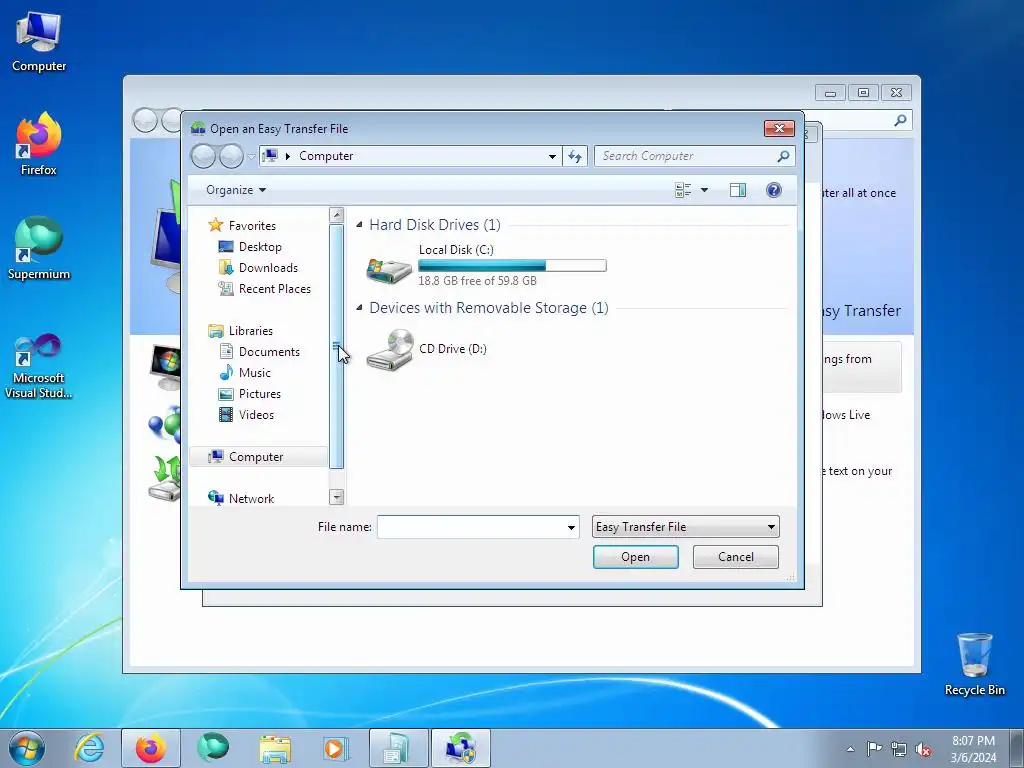This screenshot has height=768, width=1024.
Task: Click the navigation pane scroll up arrow
Action: click(336, 215)
